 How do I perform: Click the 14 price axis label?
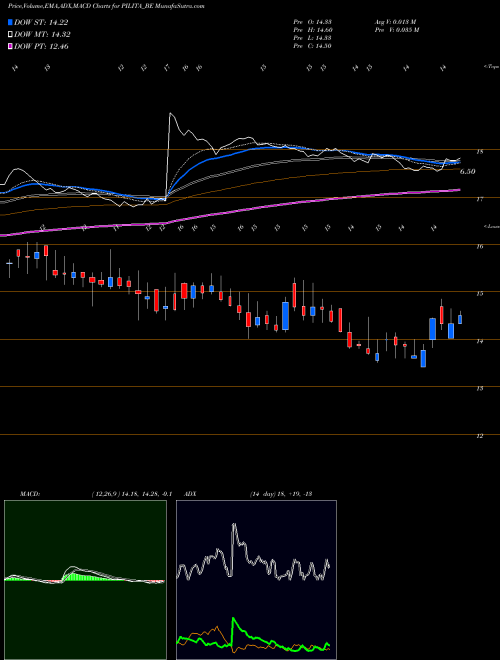[x=479, y=341]
